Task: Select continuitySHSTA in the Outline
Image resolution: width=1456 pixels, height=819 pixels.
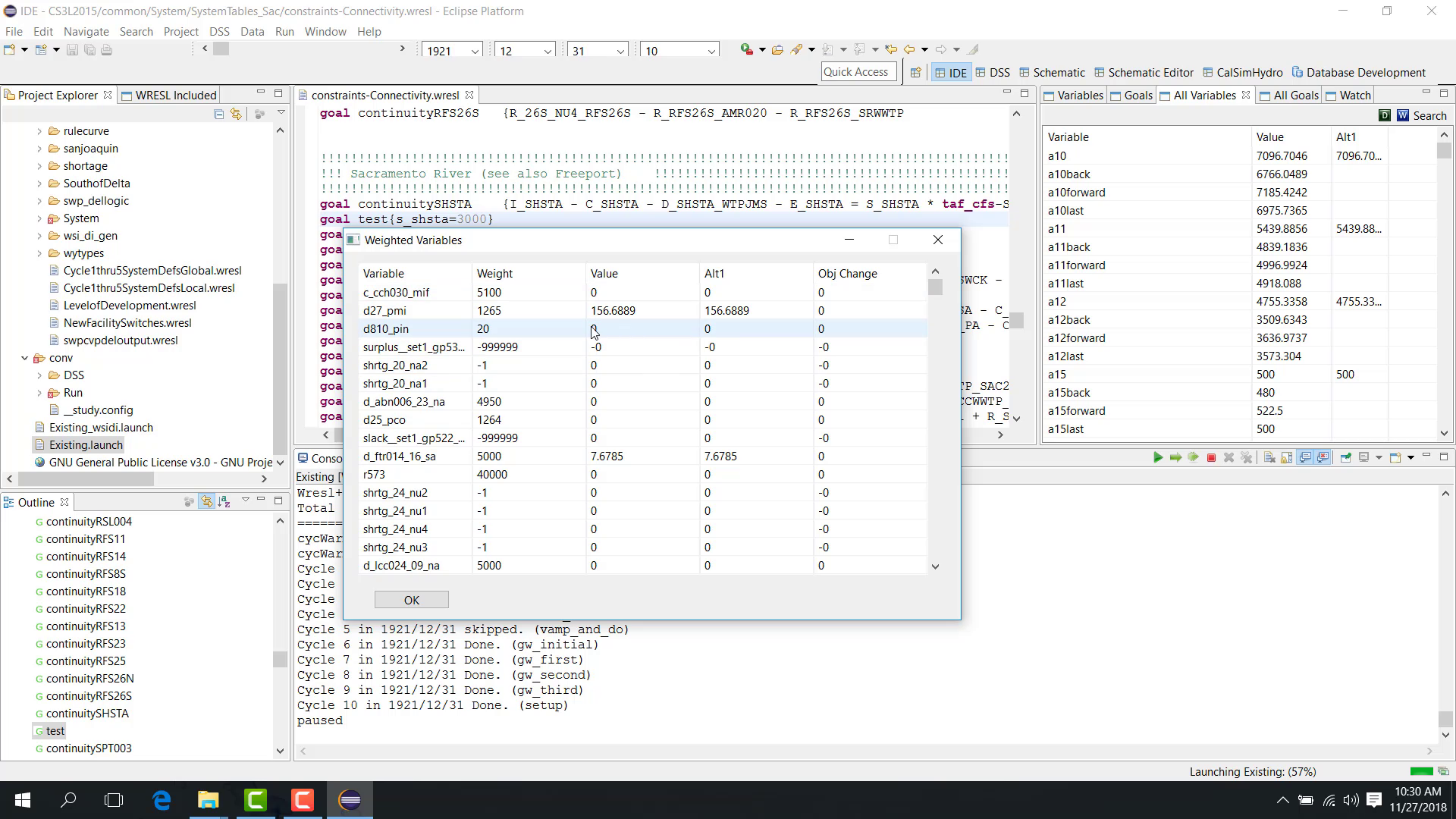Action: [86, 714]
